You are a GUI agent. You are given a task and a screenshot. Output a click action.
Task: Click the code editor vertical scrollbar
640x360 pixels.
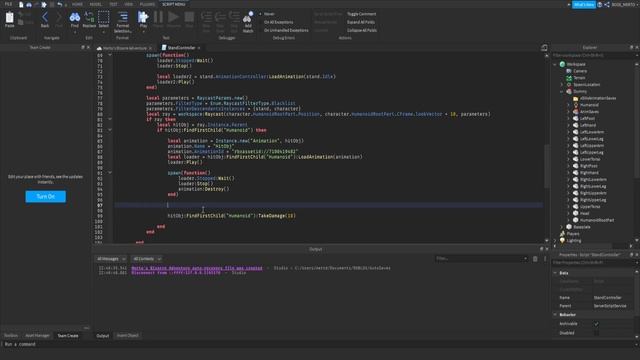point(547,166)
